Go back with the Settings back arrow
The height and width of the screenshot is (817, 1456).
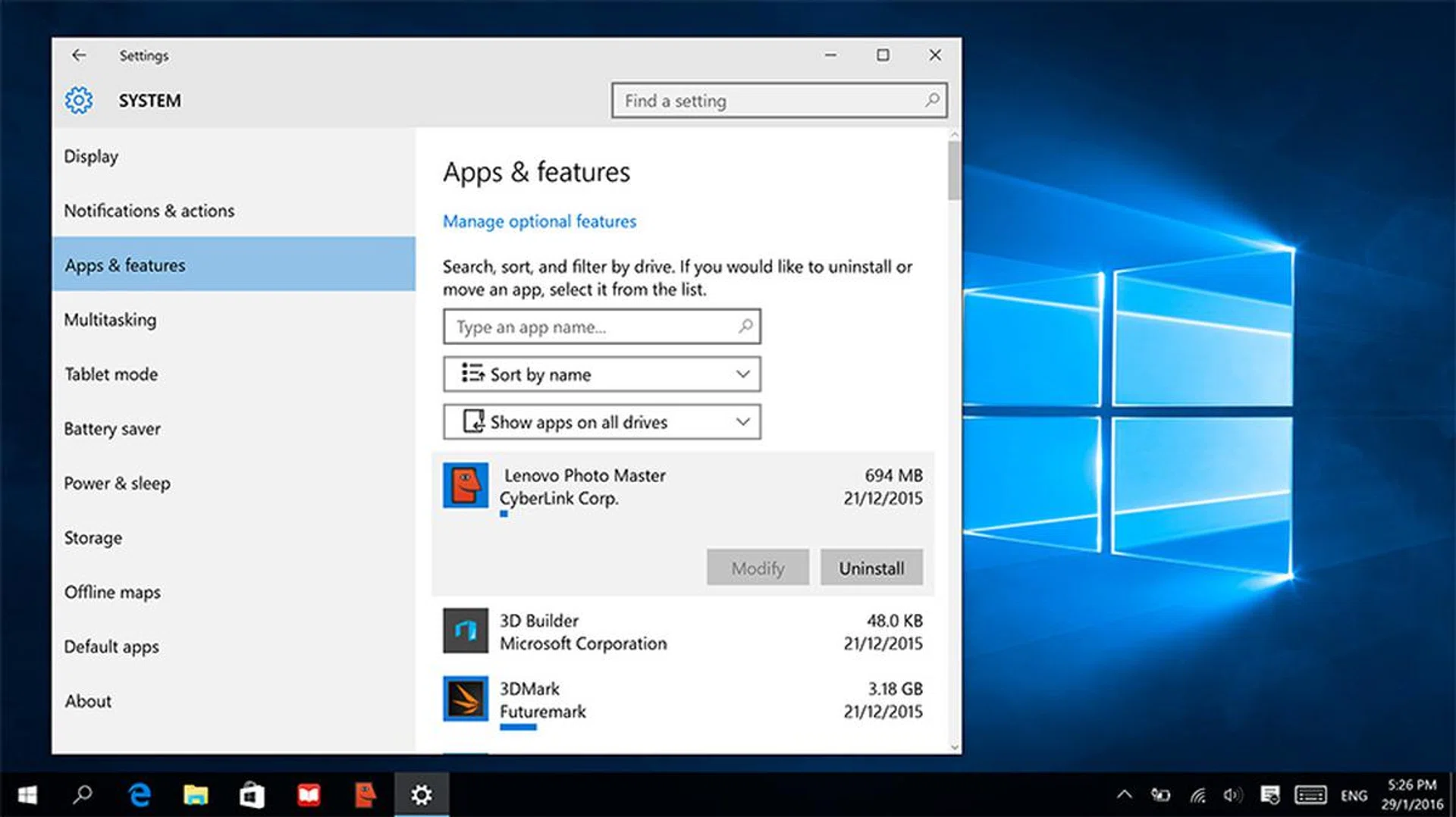79,55
